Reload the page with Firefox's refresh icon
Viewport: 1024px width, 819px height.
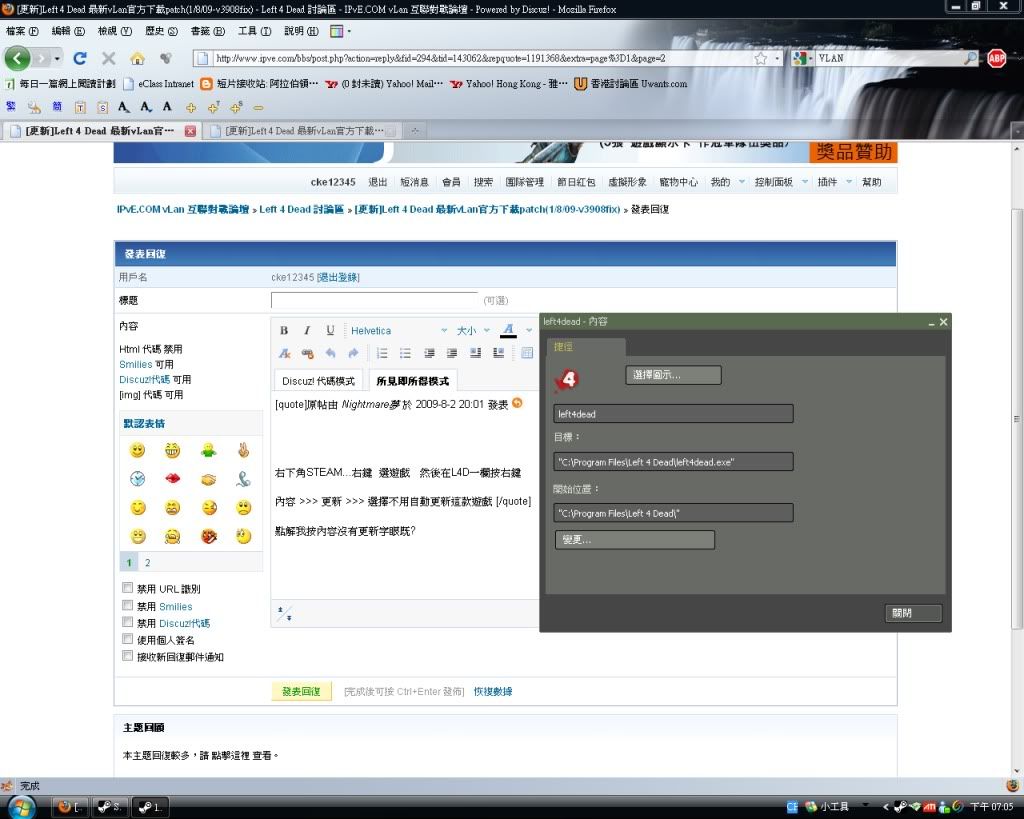(x=80, y=58)
